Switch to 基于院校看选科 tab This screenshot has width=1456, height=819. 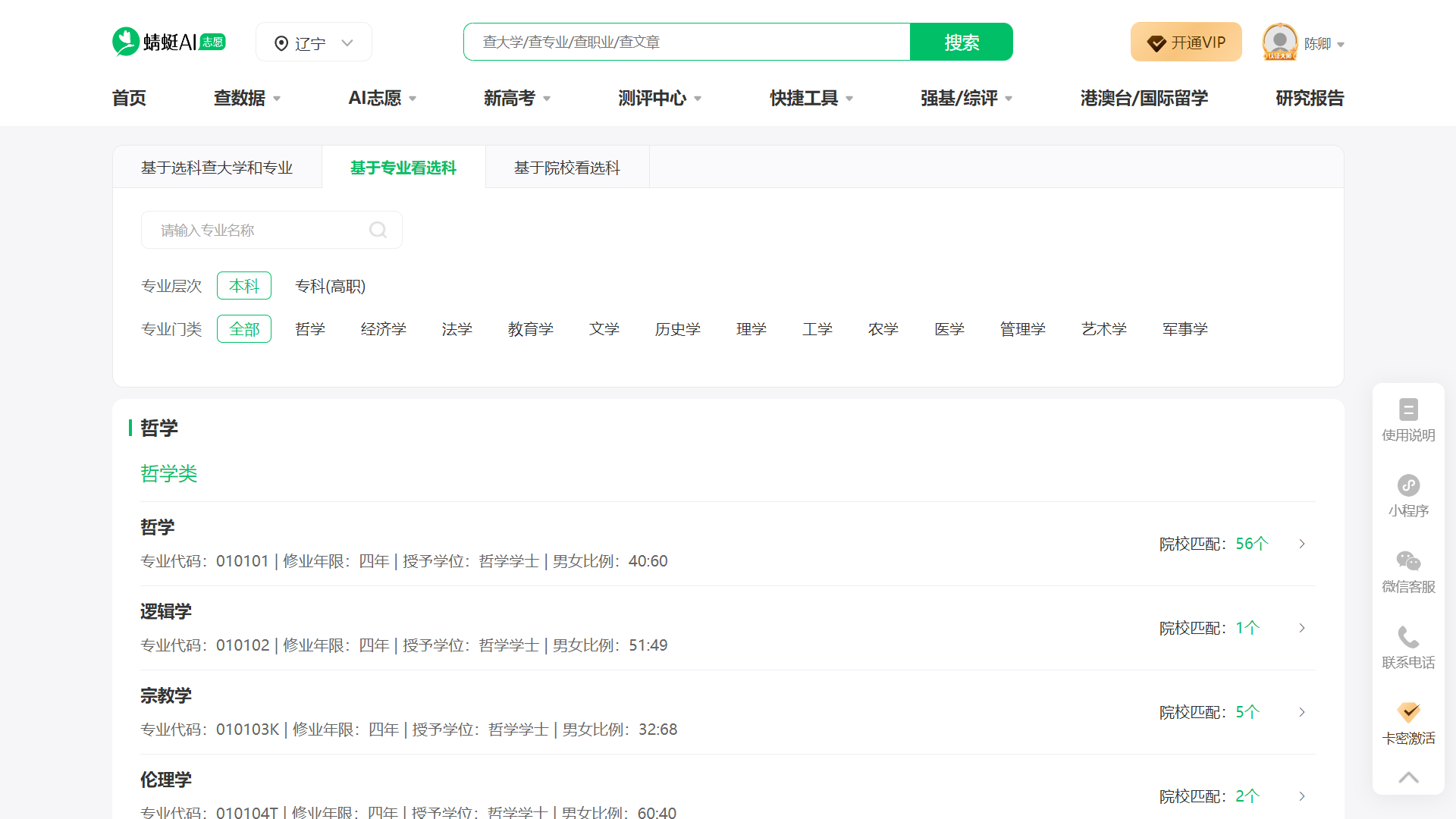[566, 168]
